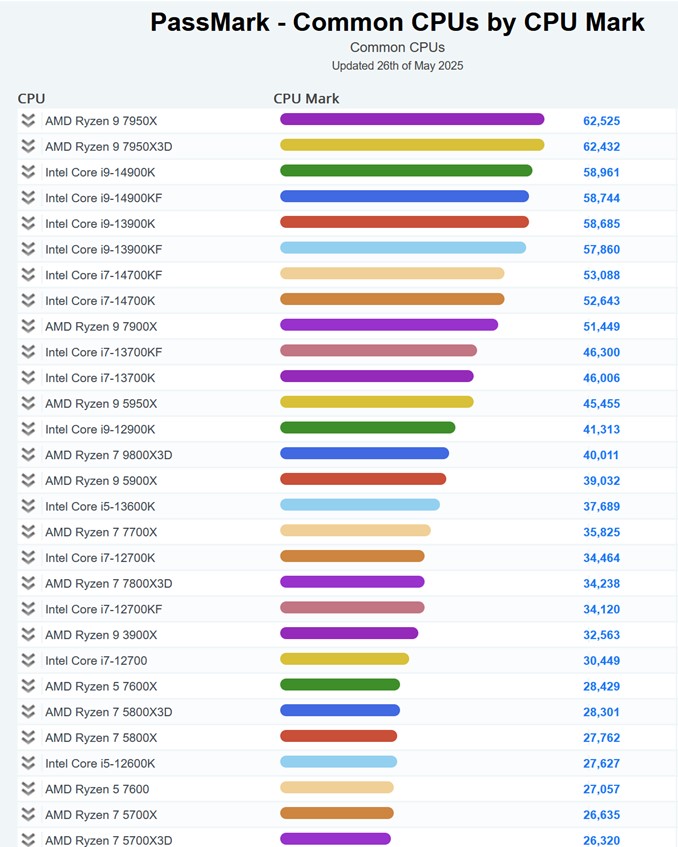Open the AMD Ryzen 9 7900X link
The height and width of the screenshot is (847, 678).
(x=101, y=327)
